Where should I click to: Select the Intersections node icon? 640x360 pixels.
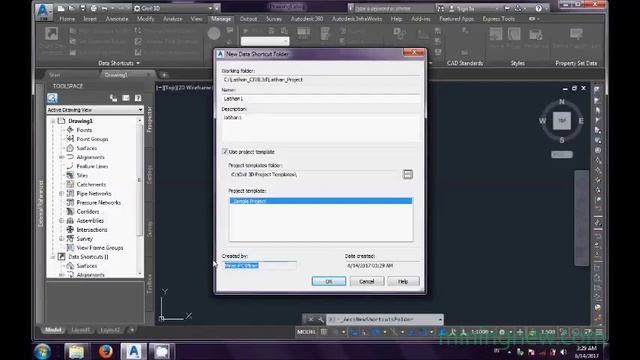[x=70, y=229]
